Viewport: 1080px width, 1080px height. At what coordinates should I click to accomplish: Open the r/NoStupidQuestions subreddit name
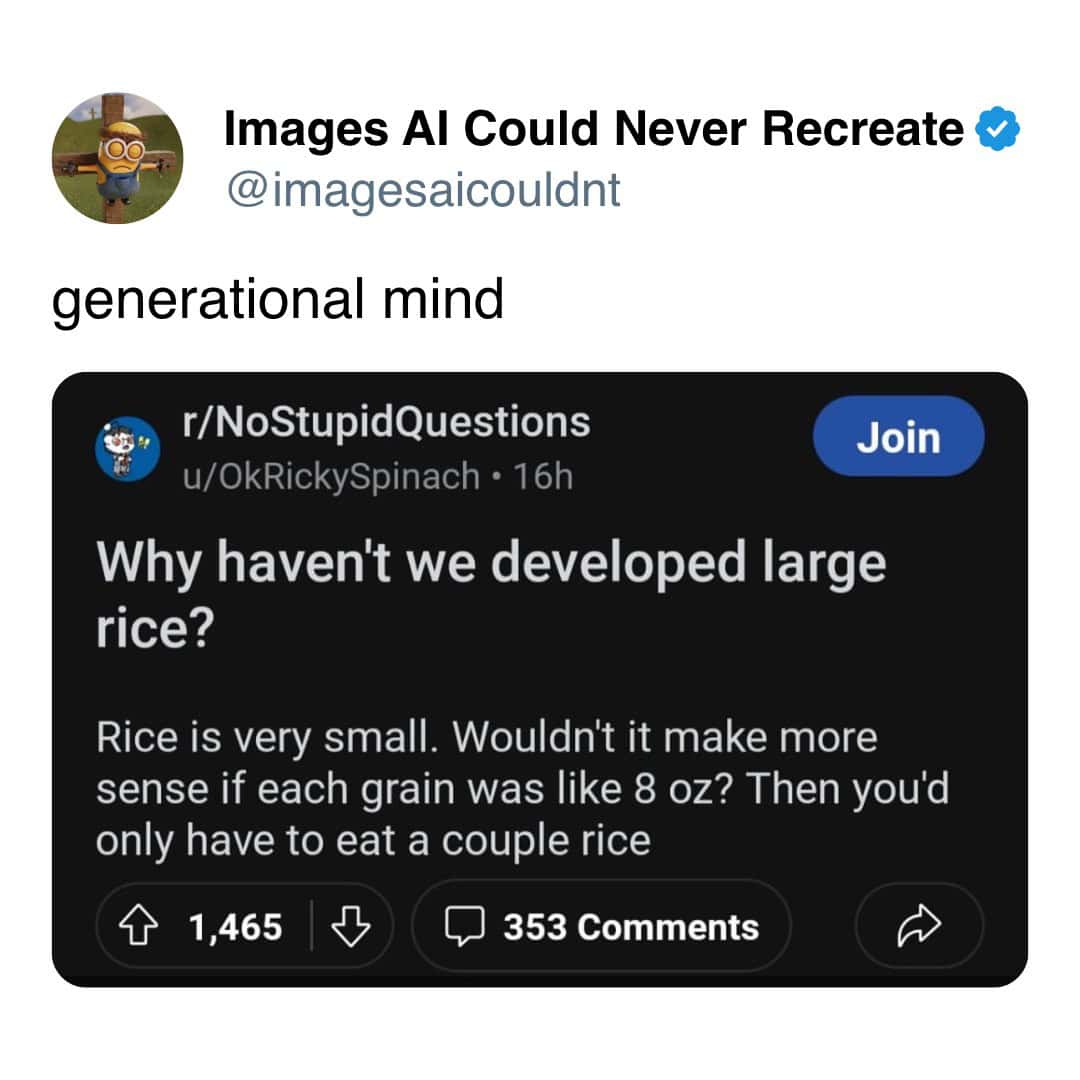click(x=385, y=422)
